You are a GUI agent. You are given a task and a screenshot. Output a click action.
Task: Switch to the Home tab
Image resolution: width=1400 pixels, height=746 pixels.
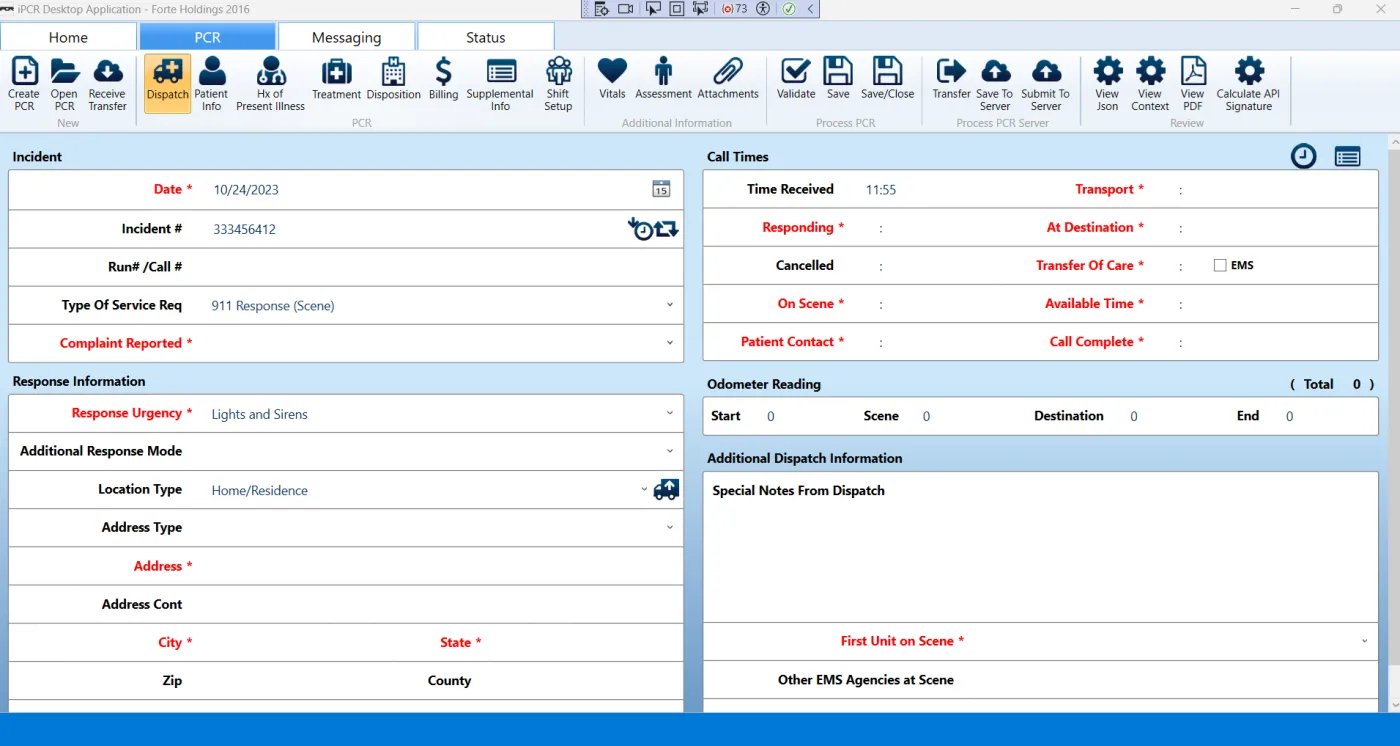pyautogui.click(x=68, y=37)
